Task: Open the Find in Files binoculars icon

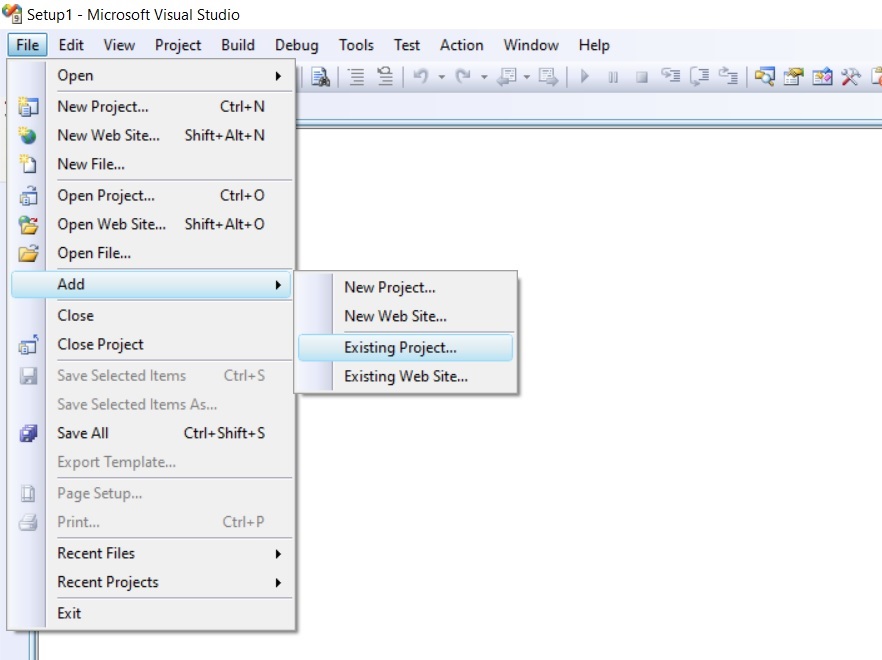Action: [320, 75]
